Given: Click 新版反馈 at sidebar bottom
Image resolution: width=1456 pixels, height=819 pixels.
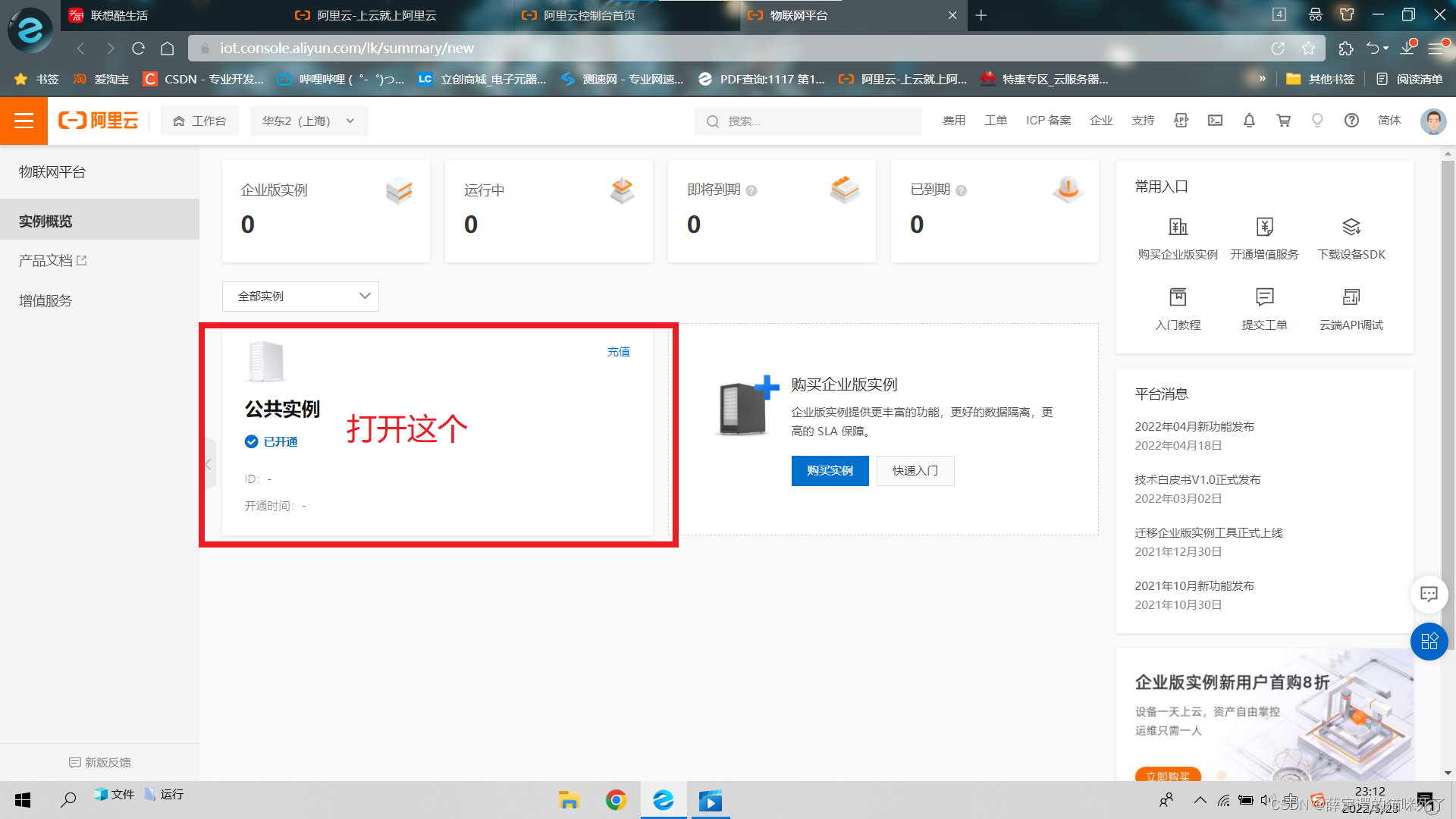Looking at the screenshot, I should click(x=99, y=762).
